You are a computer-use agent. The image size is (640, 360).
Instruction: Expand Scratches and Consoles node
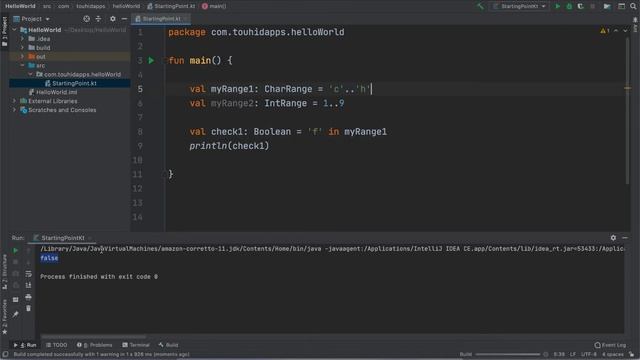[15, 110]
